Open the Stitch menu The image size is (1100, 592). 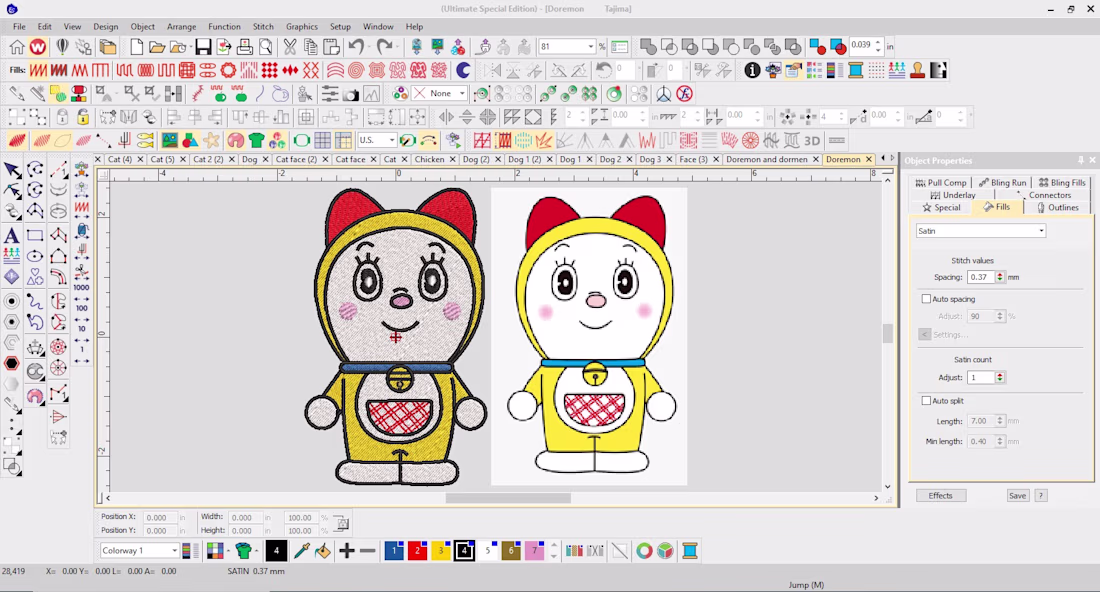click(263, 27)
